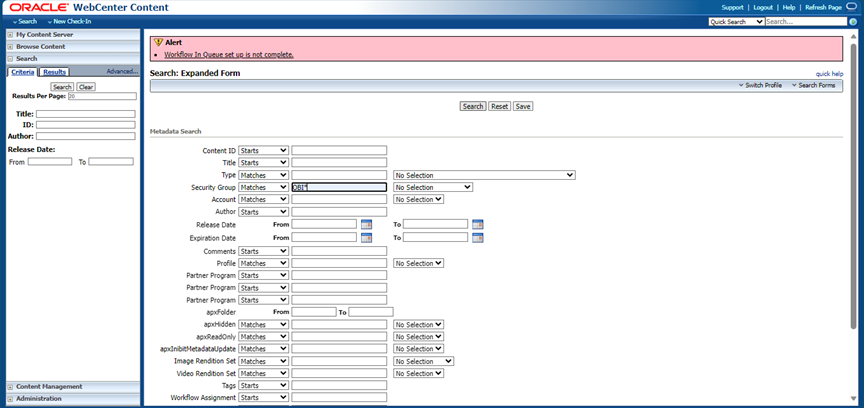864x408 pixels.
Task: Switch to Criteria tab
Action: click(x=23, y=72)
